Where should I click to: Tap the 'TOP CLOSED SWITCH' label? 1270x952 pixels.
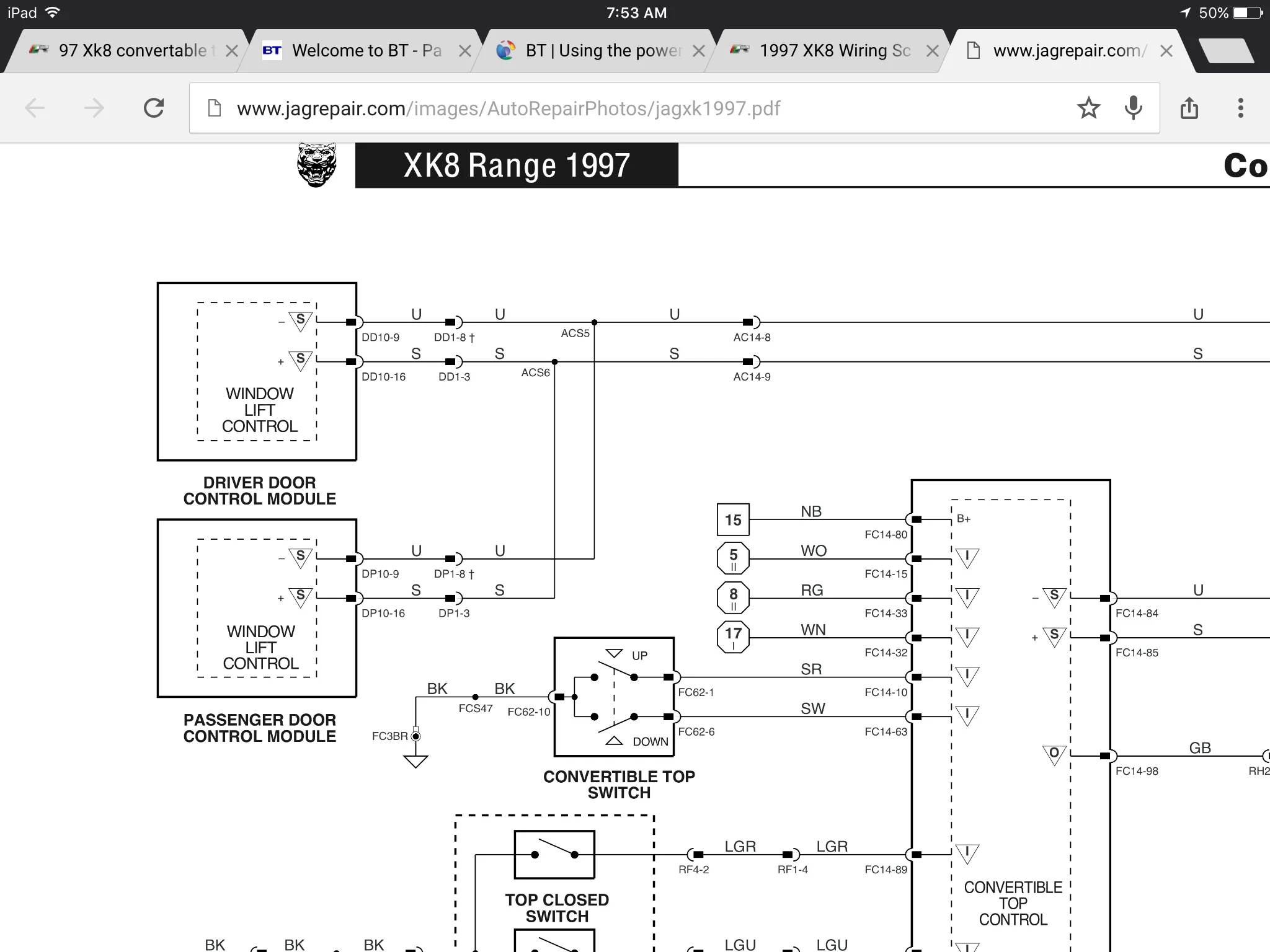[x=557, y=908]
